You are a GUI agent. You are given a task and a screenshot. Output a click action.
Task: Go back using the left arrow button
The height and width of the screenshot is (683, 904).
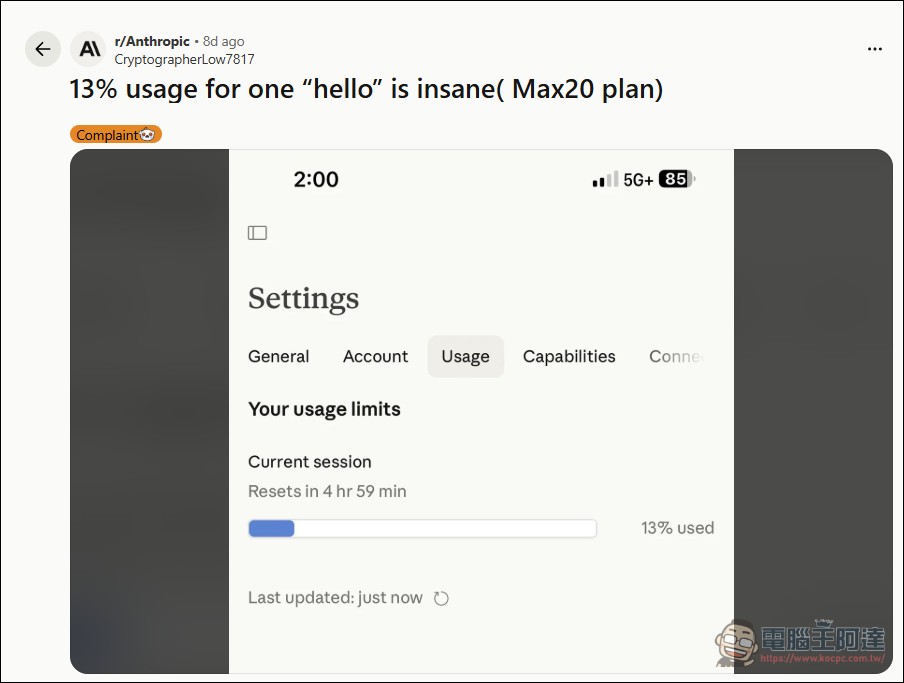(43, 49)
